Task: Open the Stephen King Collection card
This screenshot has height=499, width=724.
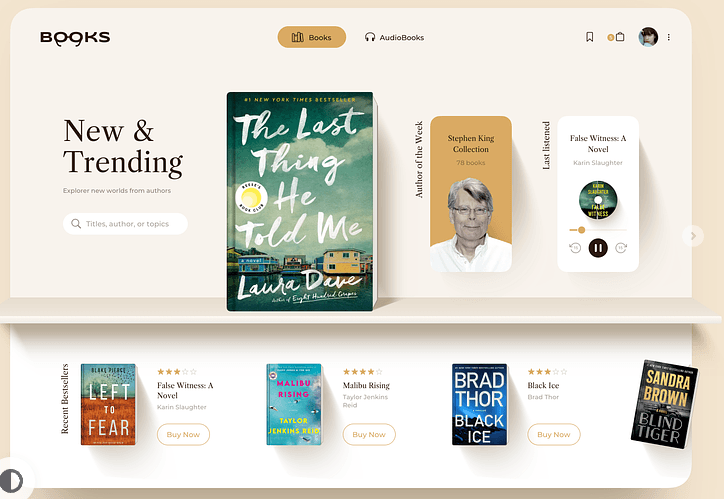Action: tap(471, 194)
